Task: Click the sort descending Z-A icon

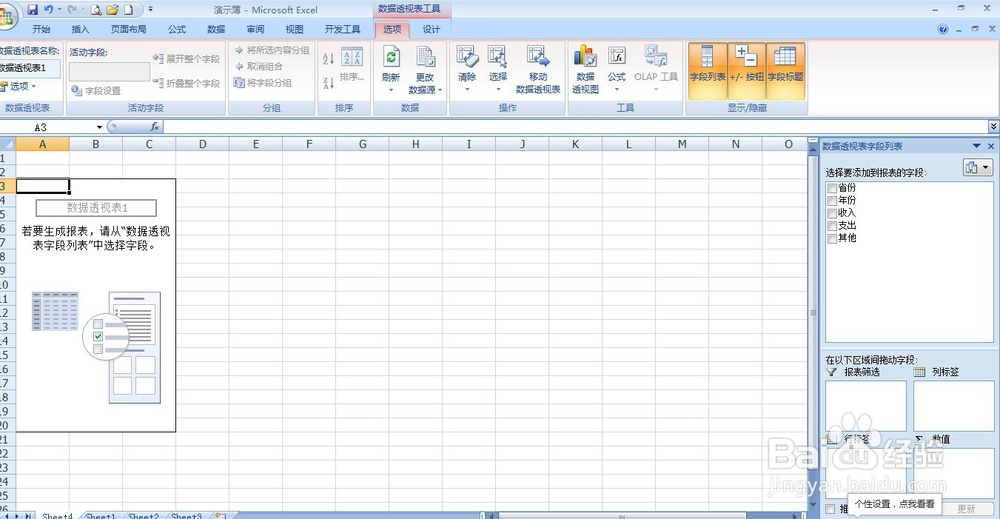Action: tap(328, 83)
